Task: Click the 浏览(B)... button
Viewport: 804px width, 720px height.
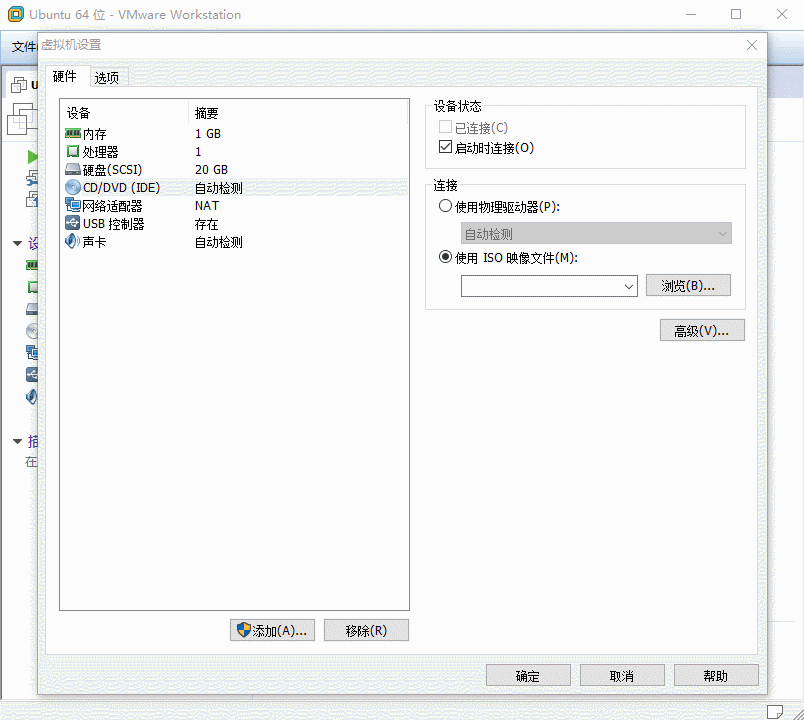Action: [x=688, y=286]
